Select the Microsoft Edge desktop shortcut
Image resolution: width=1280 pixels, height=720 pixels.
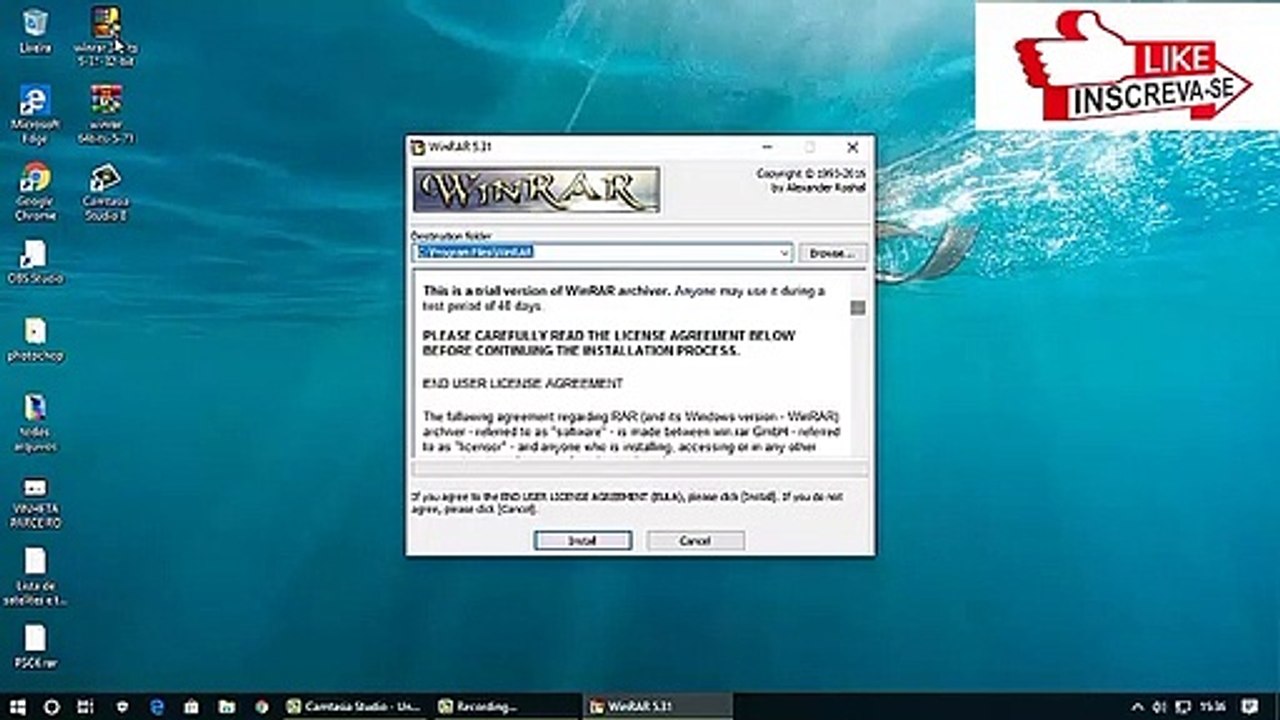(x=35, y=114)
